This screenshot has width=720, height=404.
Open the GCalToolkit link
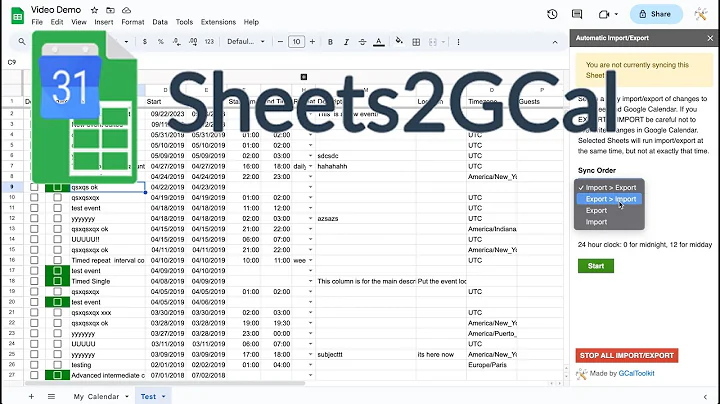point(636,373)
